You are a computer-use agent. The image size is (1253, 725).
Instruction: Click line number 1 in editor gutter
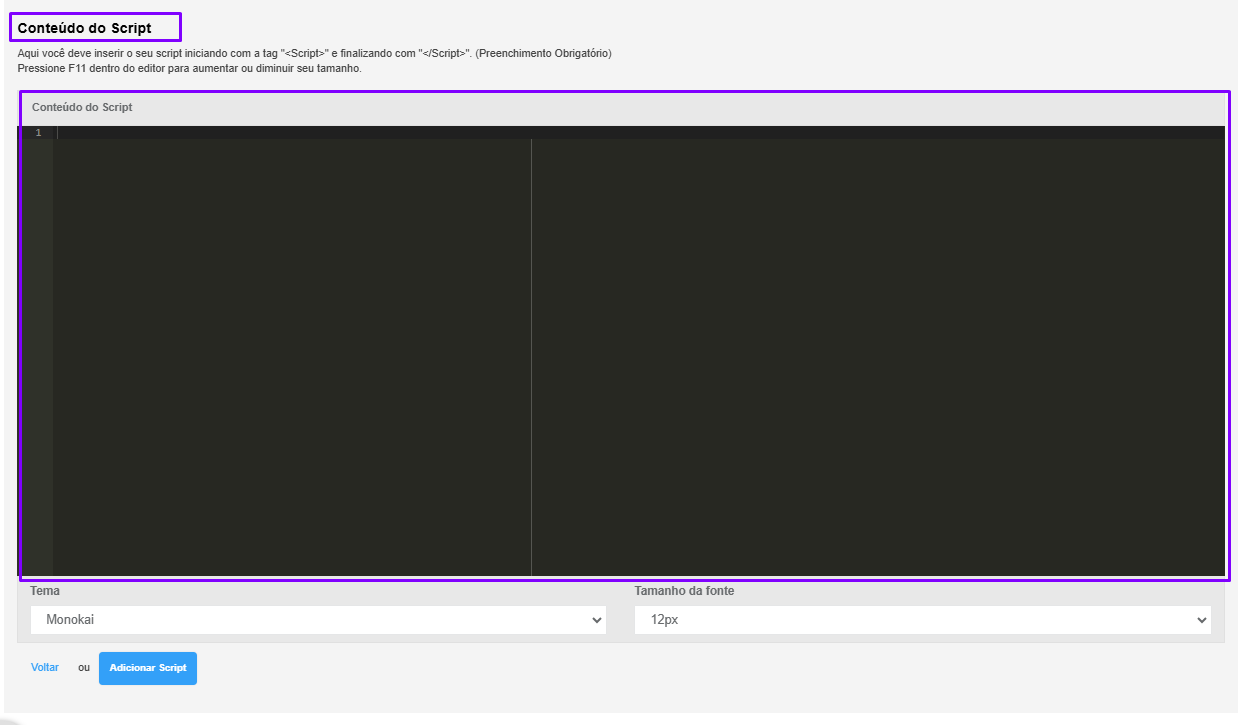(x=38, y=133)
